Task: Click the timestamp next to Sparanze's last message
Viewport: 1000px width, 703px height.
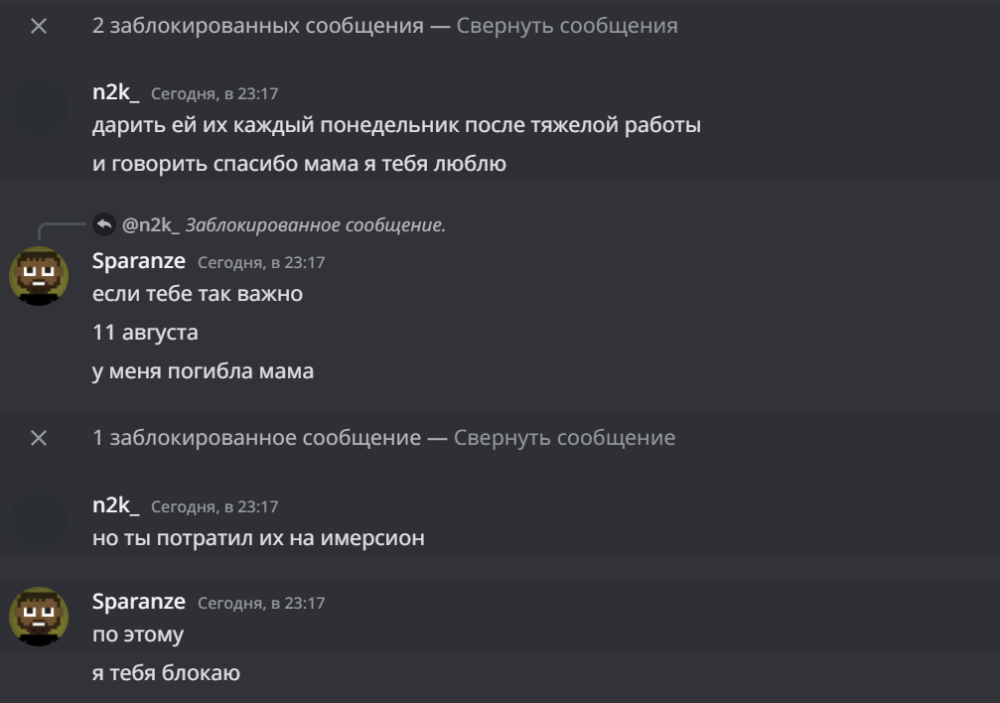Action: pos(261,603)
